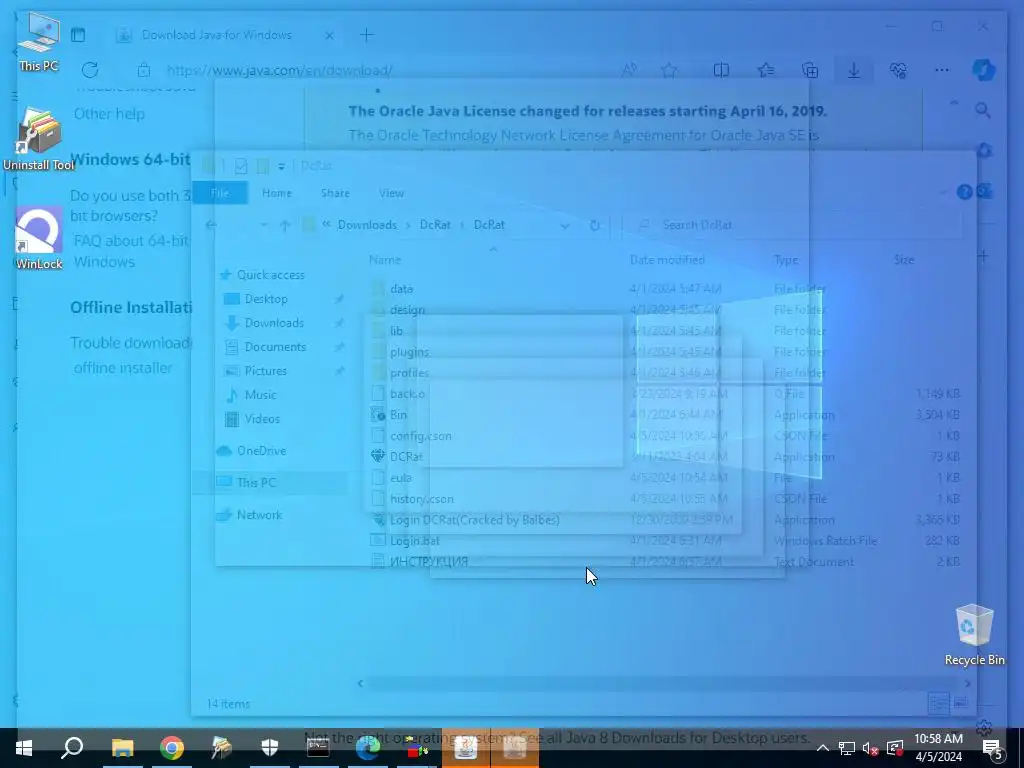The width and height of the screenshot is (1024, 768).
Task: Sort by the Type column header
Action: [786, 260]
